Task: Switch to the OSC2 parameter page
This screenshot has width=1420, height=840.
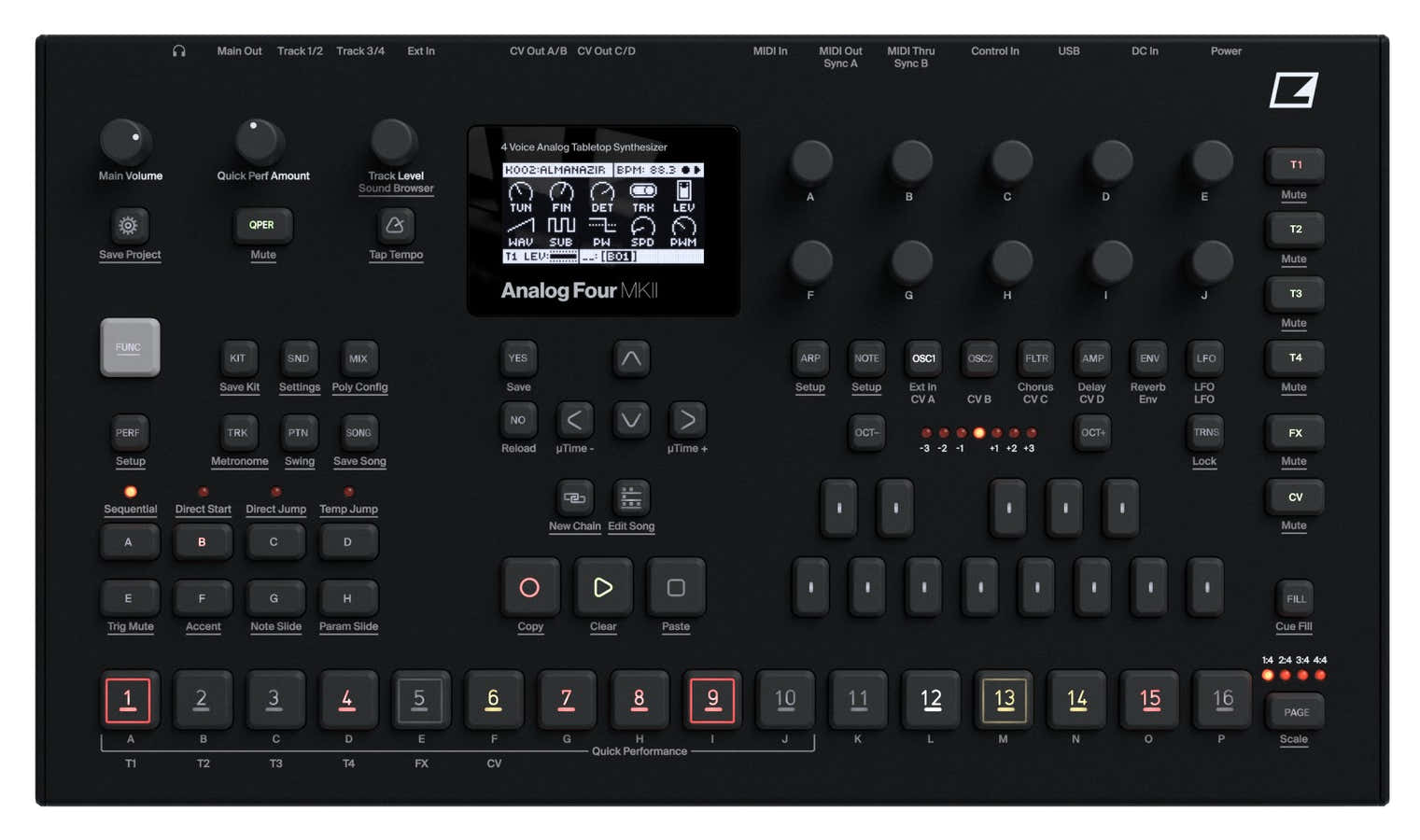Action: coord(979,358)
